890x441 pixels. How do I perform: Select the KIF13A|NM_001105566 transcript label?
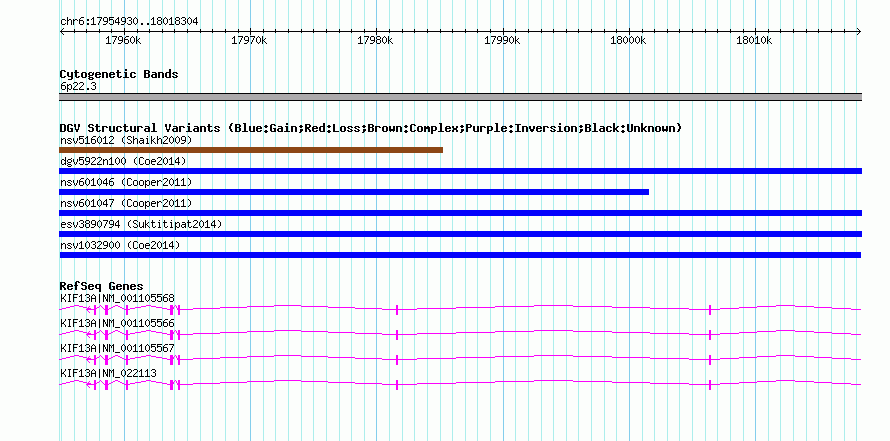point(117,324)
